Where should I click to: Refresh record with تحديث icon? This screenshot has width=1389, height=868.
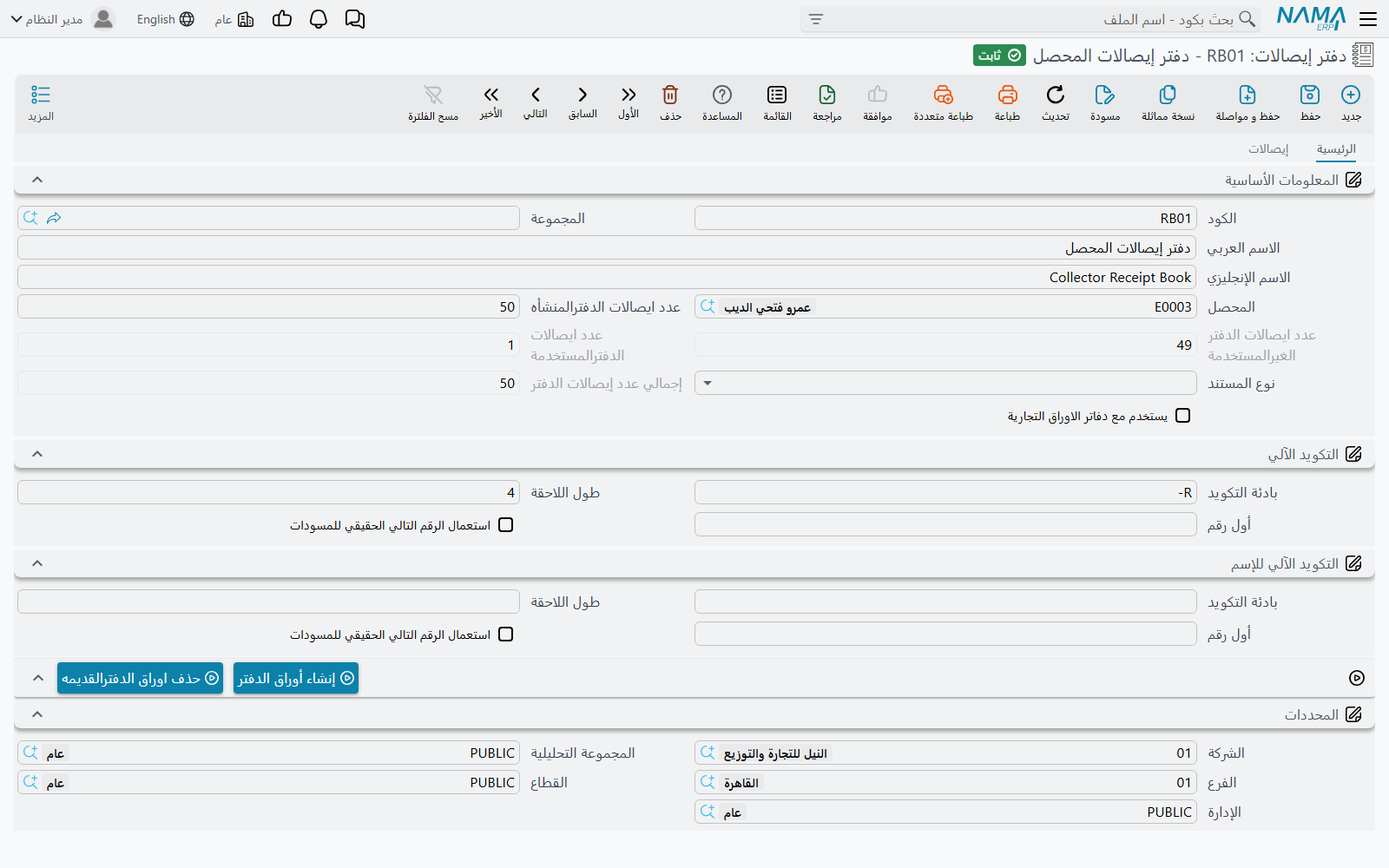point(1056,102)
